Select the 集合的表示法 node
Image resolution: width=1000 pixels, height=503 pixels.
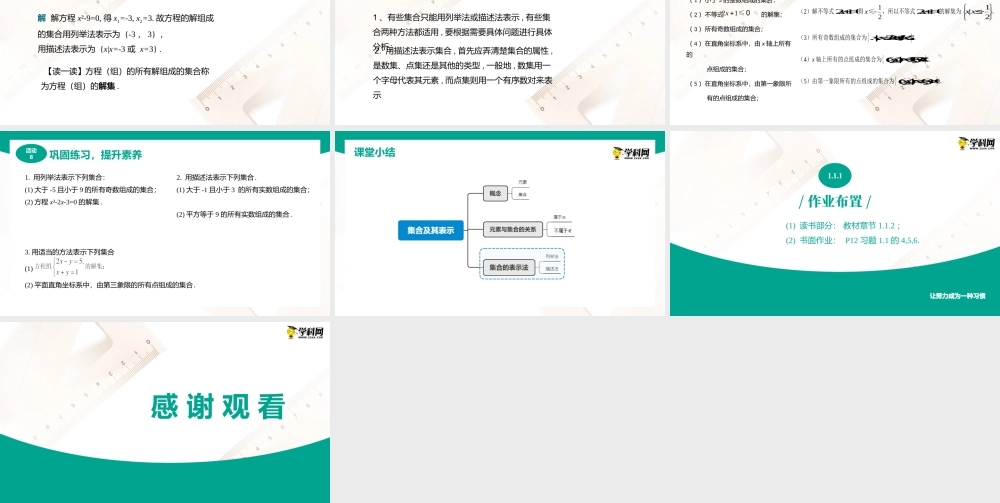point(508,268)
